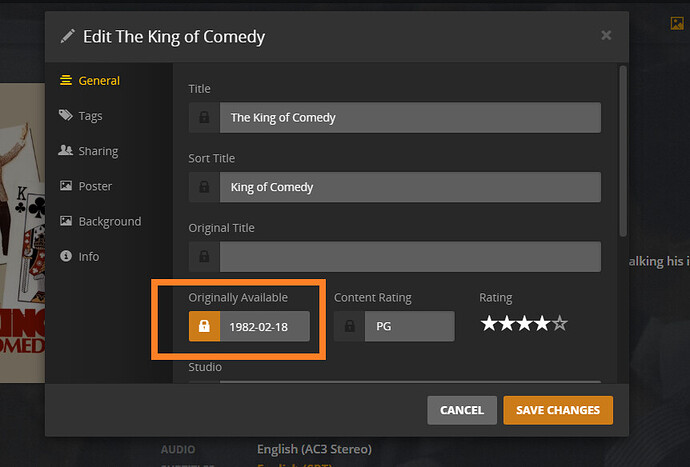690x467 pixels.
Task: Toggle the Original Title lock
Action: click(204, 257)
